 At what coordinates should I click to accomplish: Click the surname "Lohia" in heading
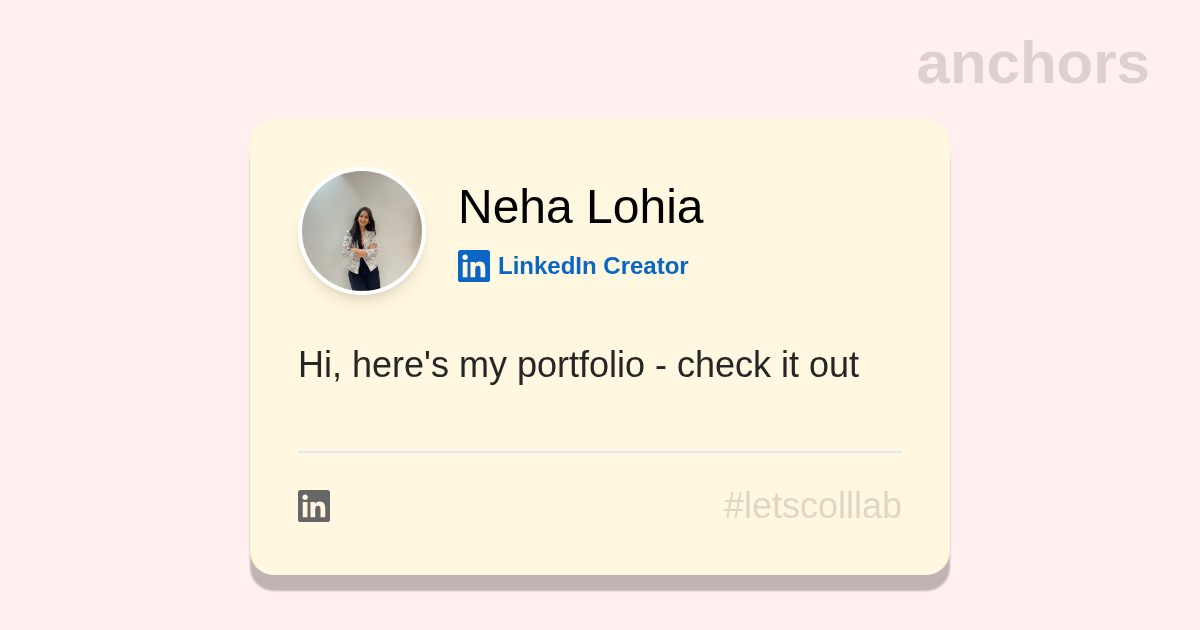pos(644,207)
